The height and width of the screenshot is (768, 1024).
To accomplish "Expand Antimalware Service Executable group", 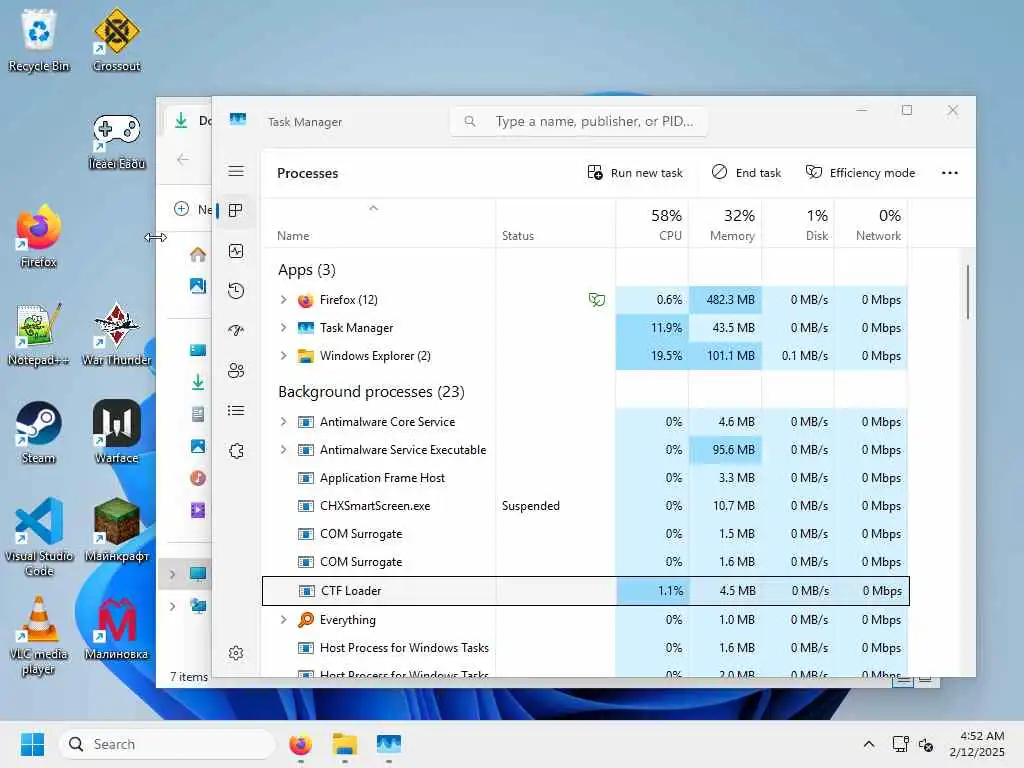I will tap(283, 450).
